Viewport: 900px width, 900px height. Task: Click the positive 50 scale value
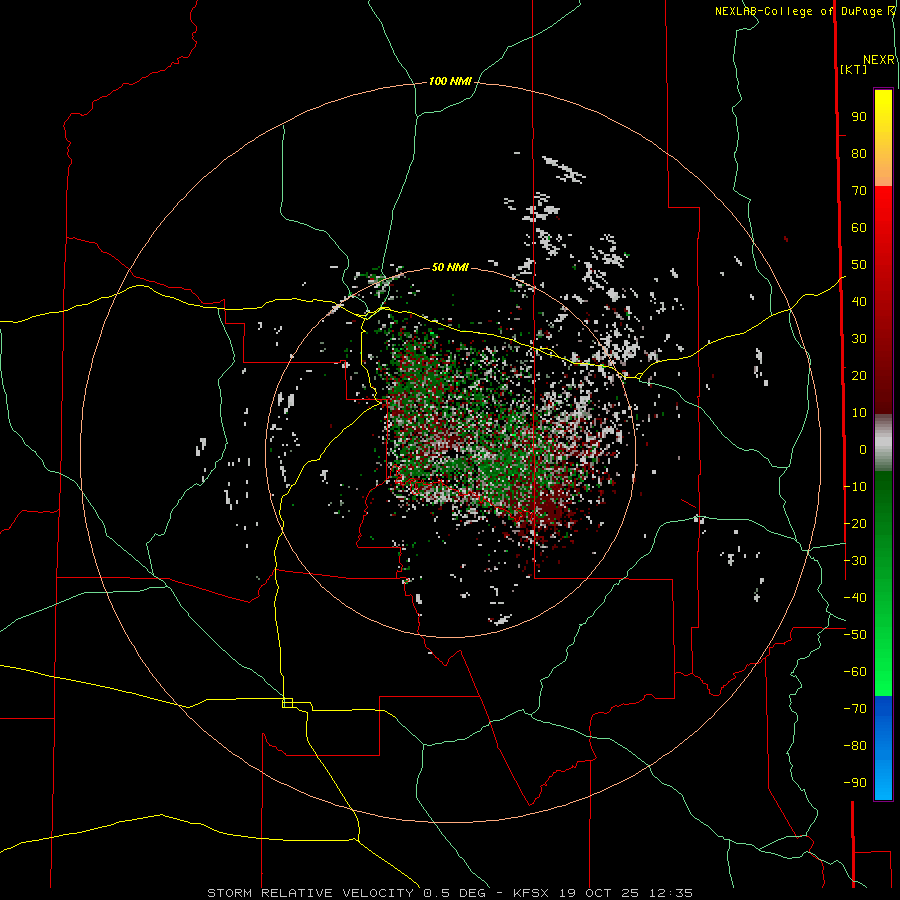(859, 265)
